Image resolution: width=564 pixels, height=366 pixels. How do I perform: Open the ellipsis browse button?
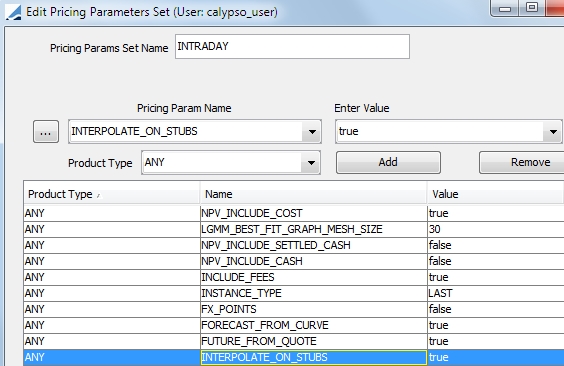pyautogui.click(x=46, y=132)
